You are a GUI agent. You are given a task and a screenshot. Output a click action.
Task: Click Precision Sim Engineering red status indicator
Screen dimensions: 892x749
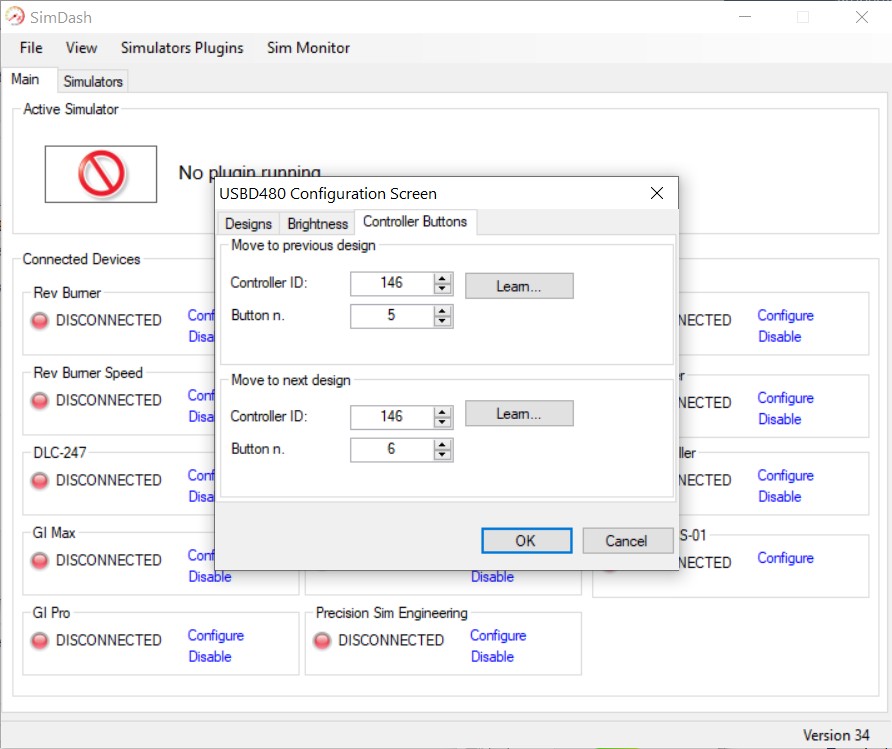click(x=322, y=641)
